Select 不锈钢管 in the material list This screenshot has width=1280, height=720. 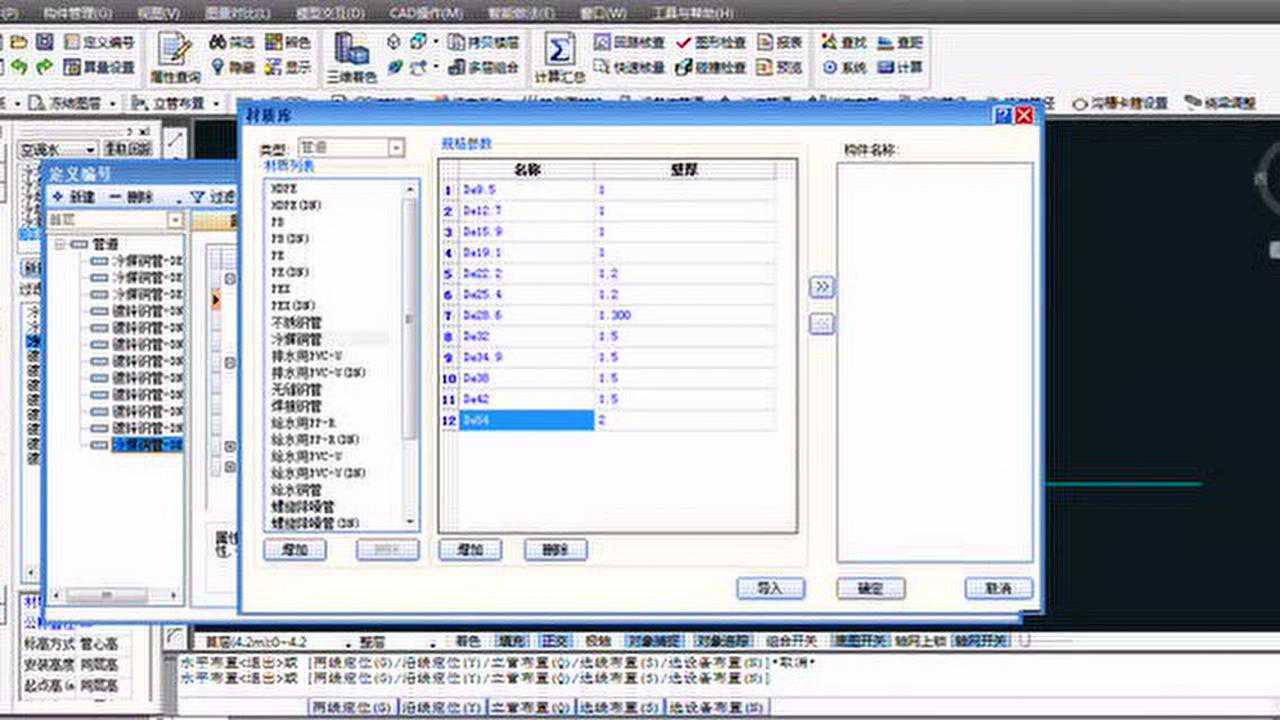(x=296, y=323)
